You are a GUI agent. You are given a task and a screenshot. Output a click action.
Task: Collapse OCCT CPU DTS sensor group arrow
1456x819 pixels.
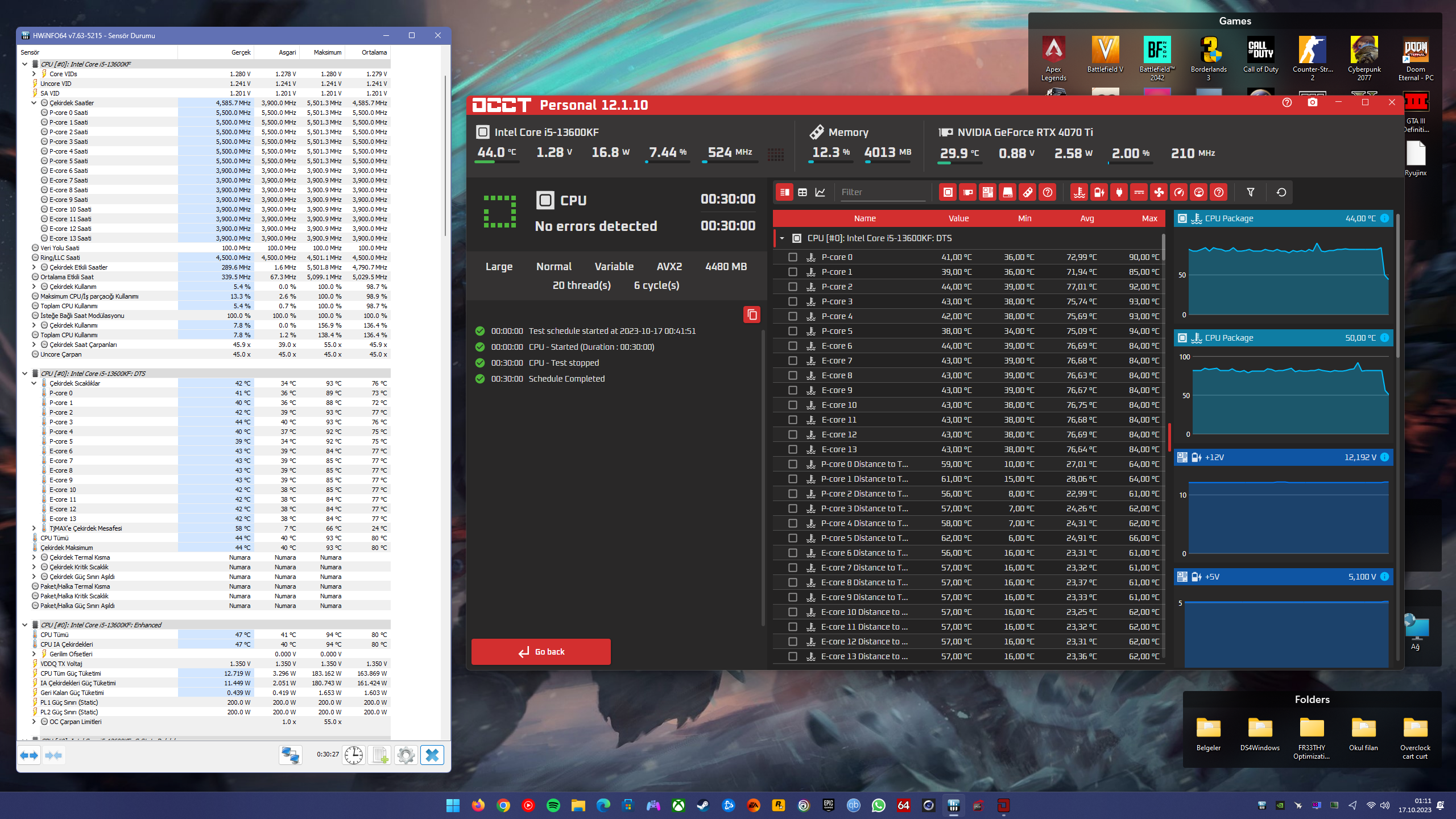click(x=783, y=238)
